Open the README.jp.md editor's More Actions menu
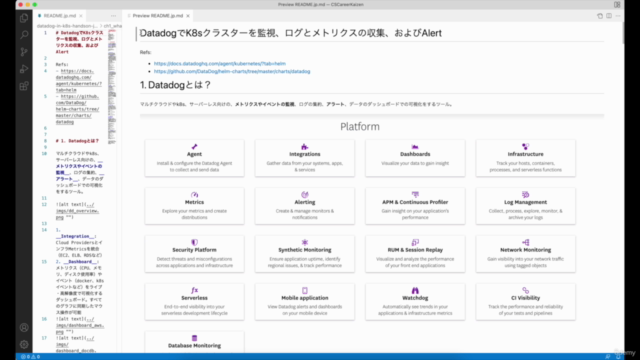This screenshot has height=360, width=640. 113,16
